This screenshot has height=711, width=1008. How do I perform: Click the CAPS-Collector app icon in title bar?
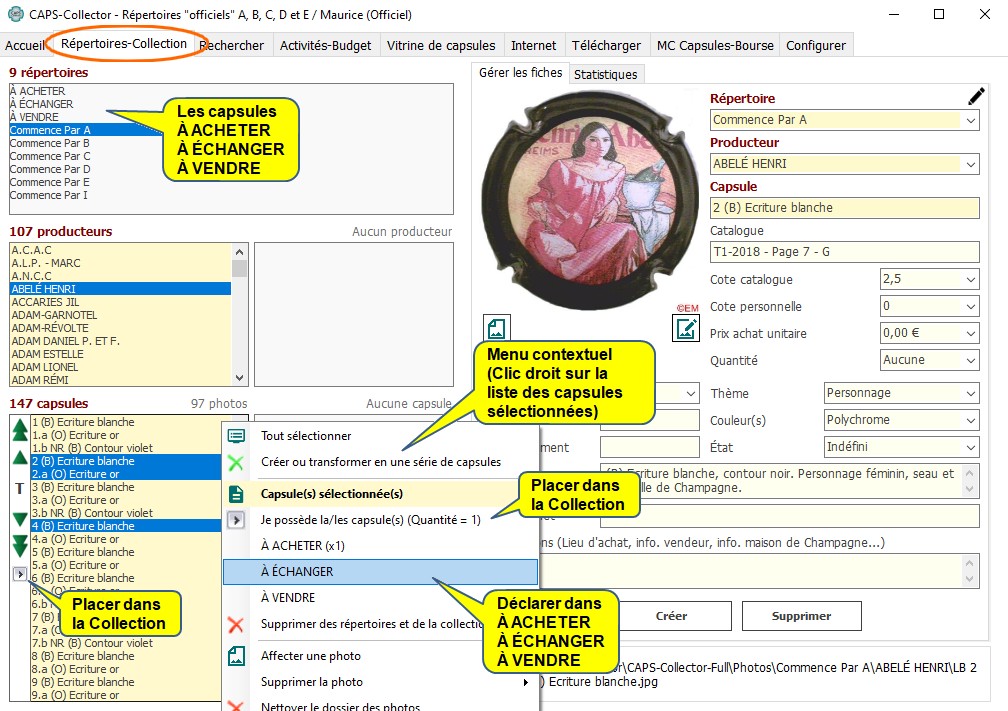15,14
